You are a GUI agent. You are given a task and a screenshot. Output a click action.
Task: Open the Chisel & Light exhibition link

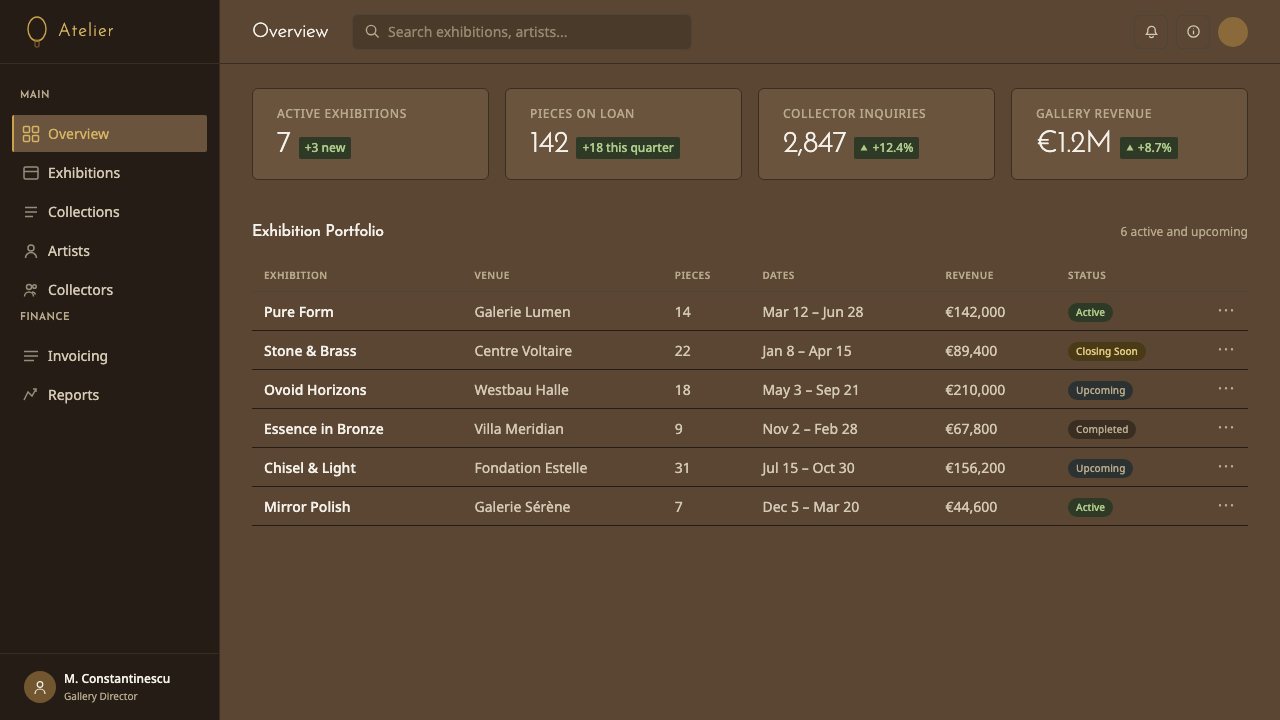(310, 468)
